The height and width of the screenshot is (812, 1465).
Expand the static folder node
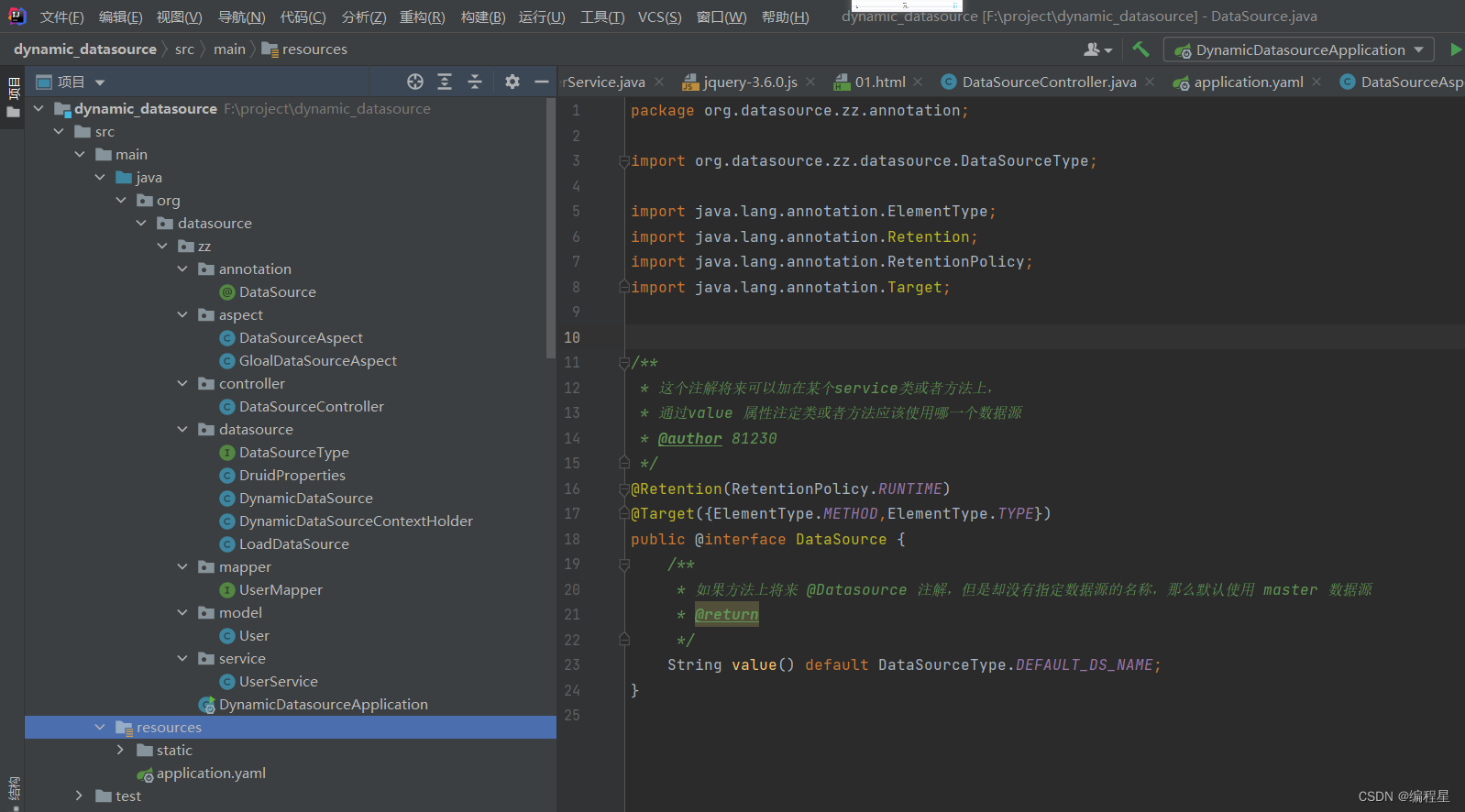(120, 750)
